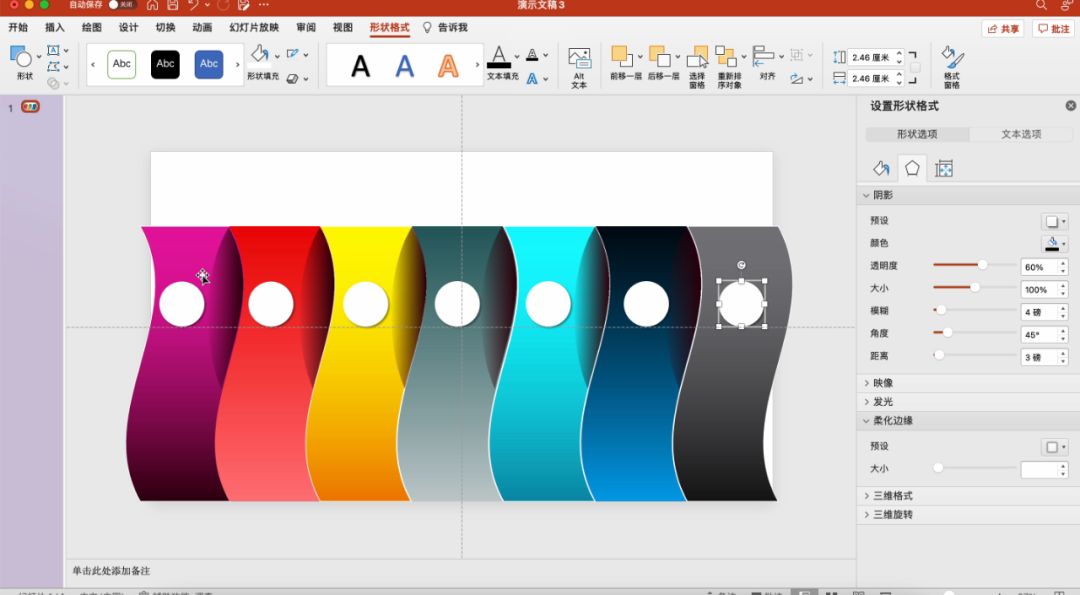Image resolution: width=1080 pixels, height=595 pixels.
Task: Expand the Reflection (映像) section
Action: click(x=882, y=383)
